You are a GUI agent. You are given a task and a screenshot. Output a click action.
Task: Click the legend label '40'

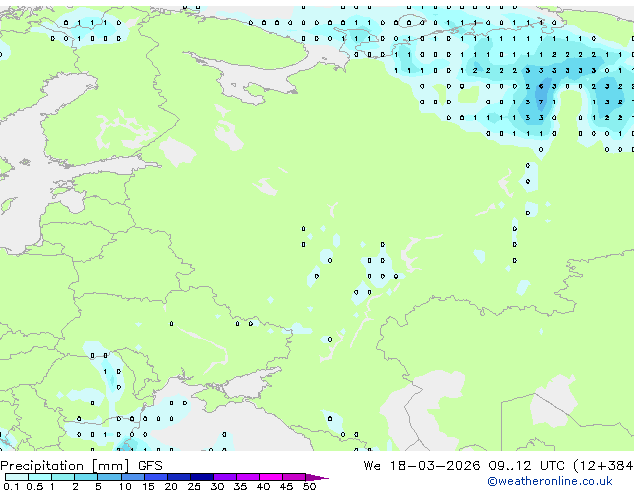pyautogui.click(x=263, y=486)
